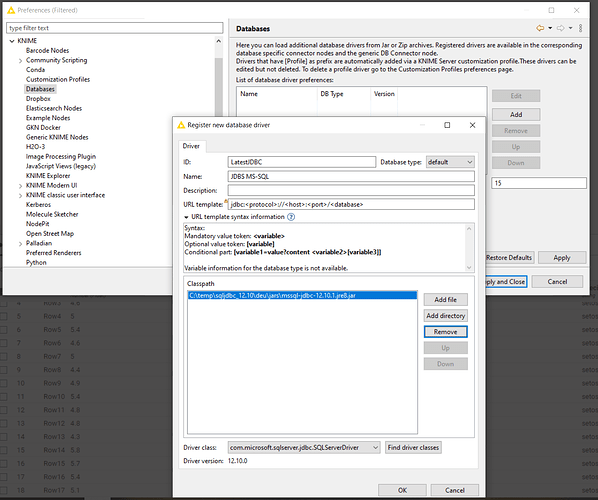598x500 pixels.
Task: Select NodePit tree item
Action: pos(37,224)
